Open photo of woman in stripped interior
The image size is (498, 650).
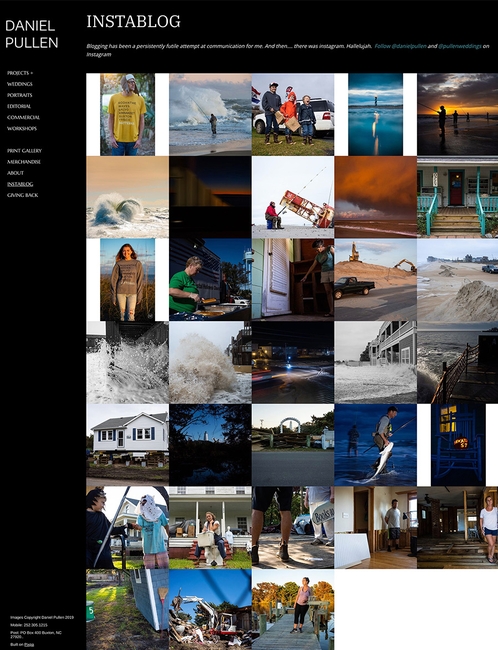point(458,528)
